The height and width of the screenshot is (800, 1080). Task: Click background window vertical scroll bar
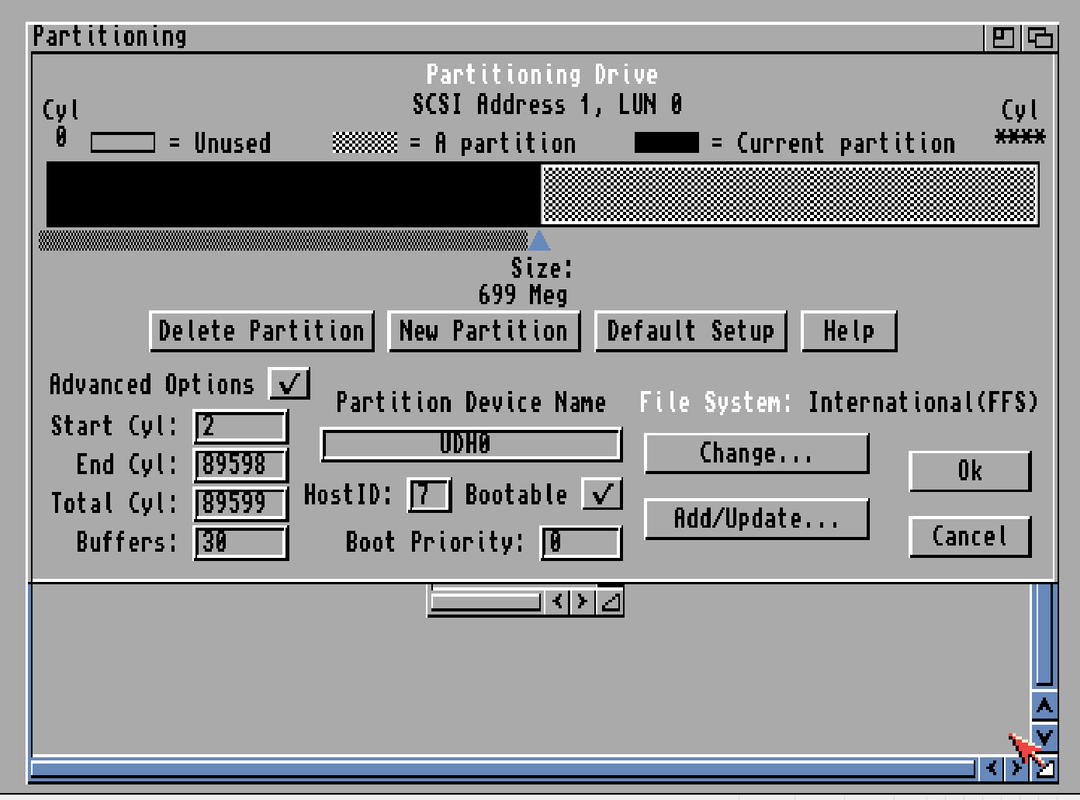(x=1044, y=635)
